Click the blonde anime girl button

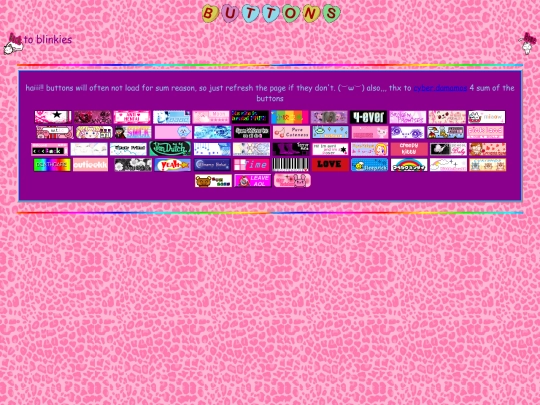pyautogui.click(x=94, y=132)
